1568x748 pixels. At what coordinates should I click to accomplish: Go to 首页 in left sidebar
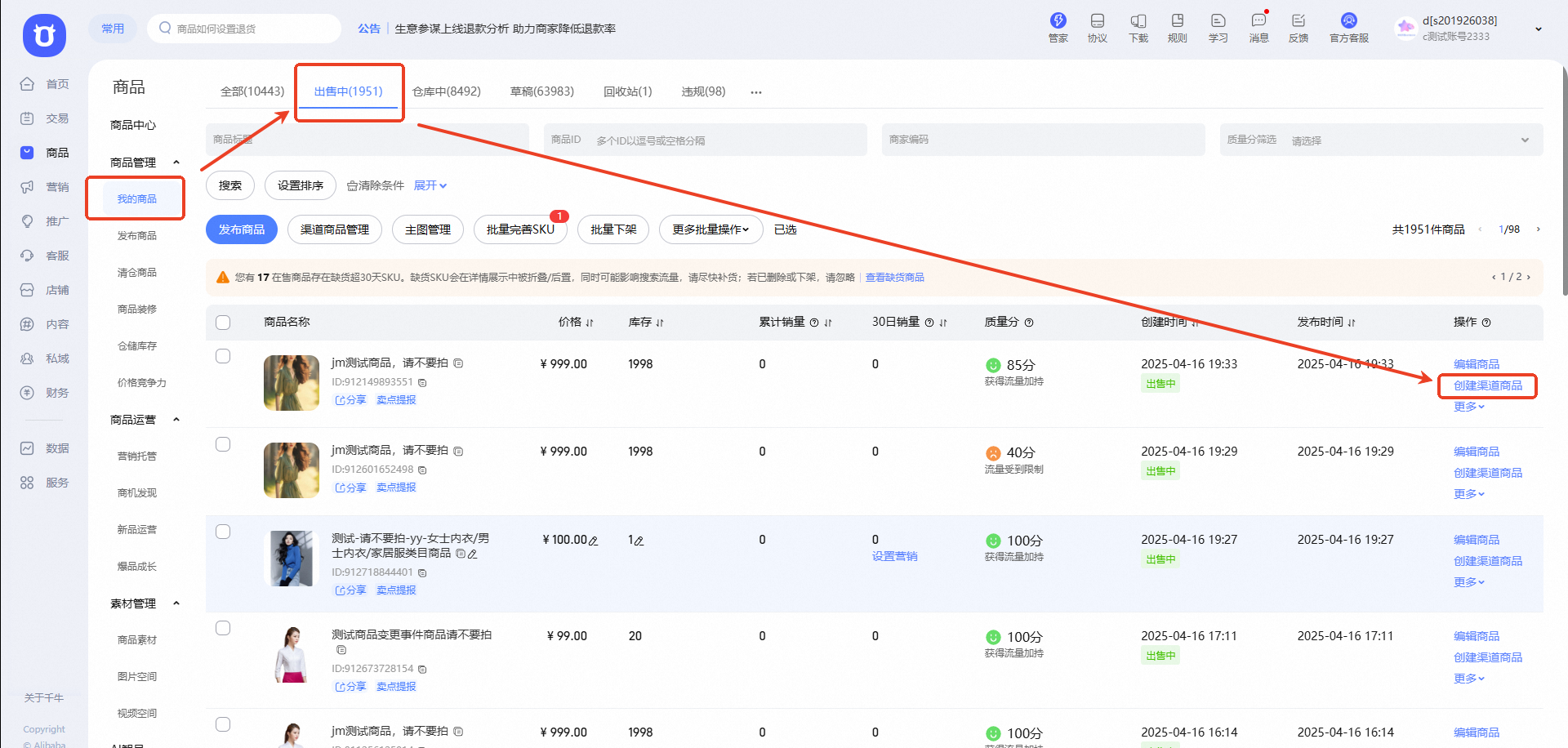[45, 84]
